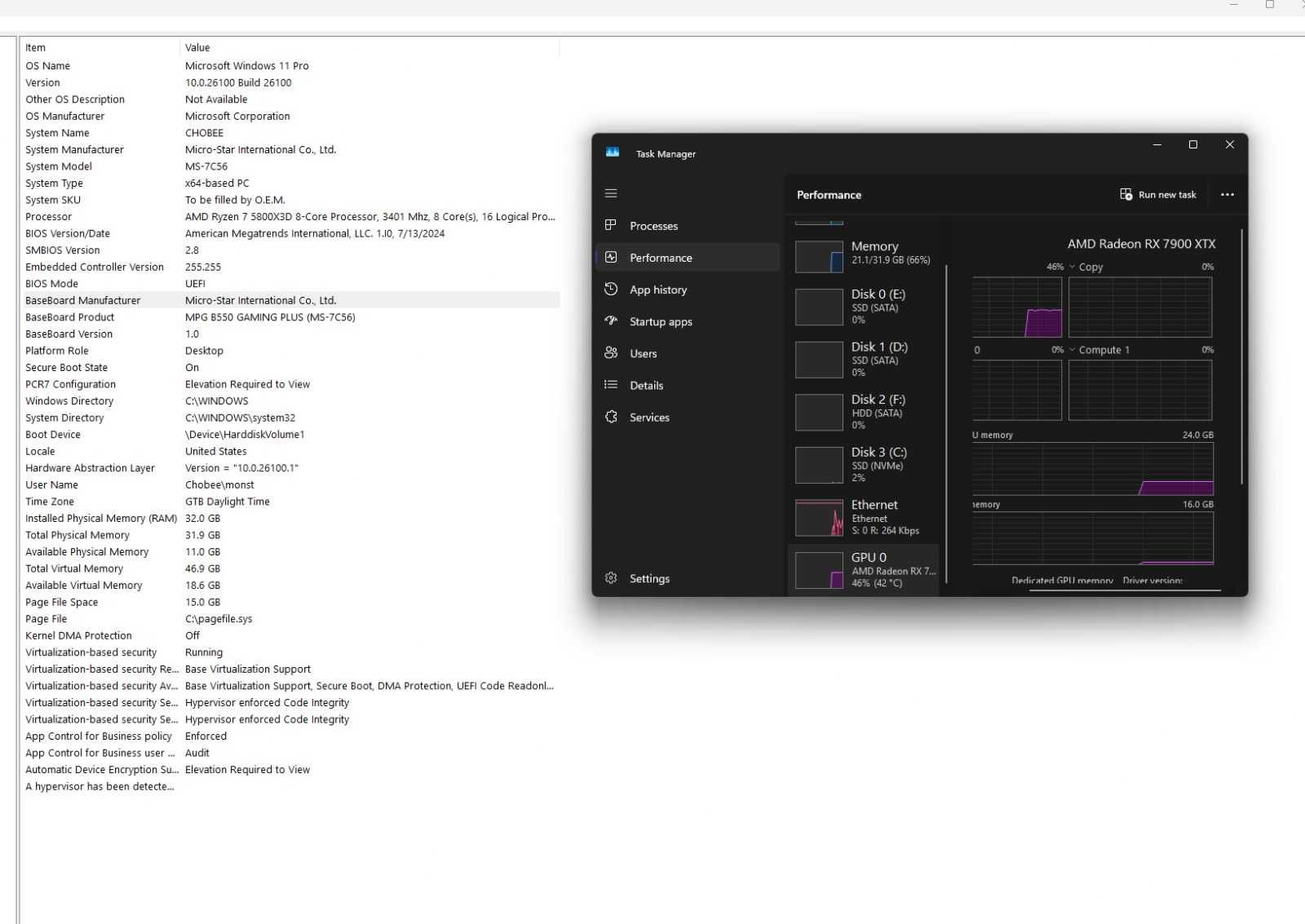
Task: Open the Users page
Action: [x=688, y=353]
